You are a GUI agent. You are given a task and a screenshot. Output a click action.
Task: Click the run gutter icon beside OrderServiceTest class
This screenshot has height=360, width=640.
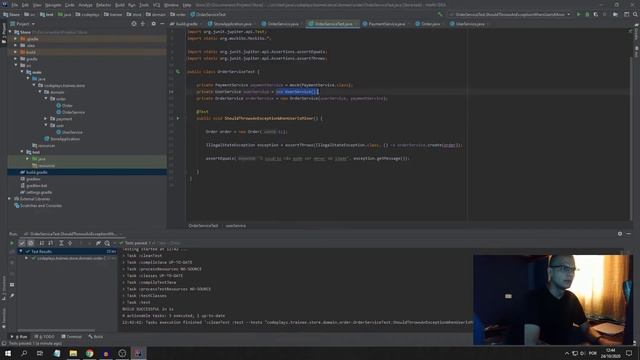(178, 72)
